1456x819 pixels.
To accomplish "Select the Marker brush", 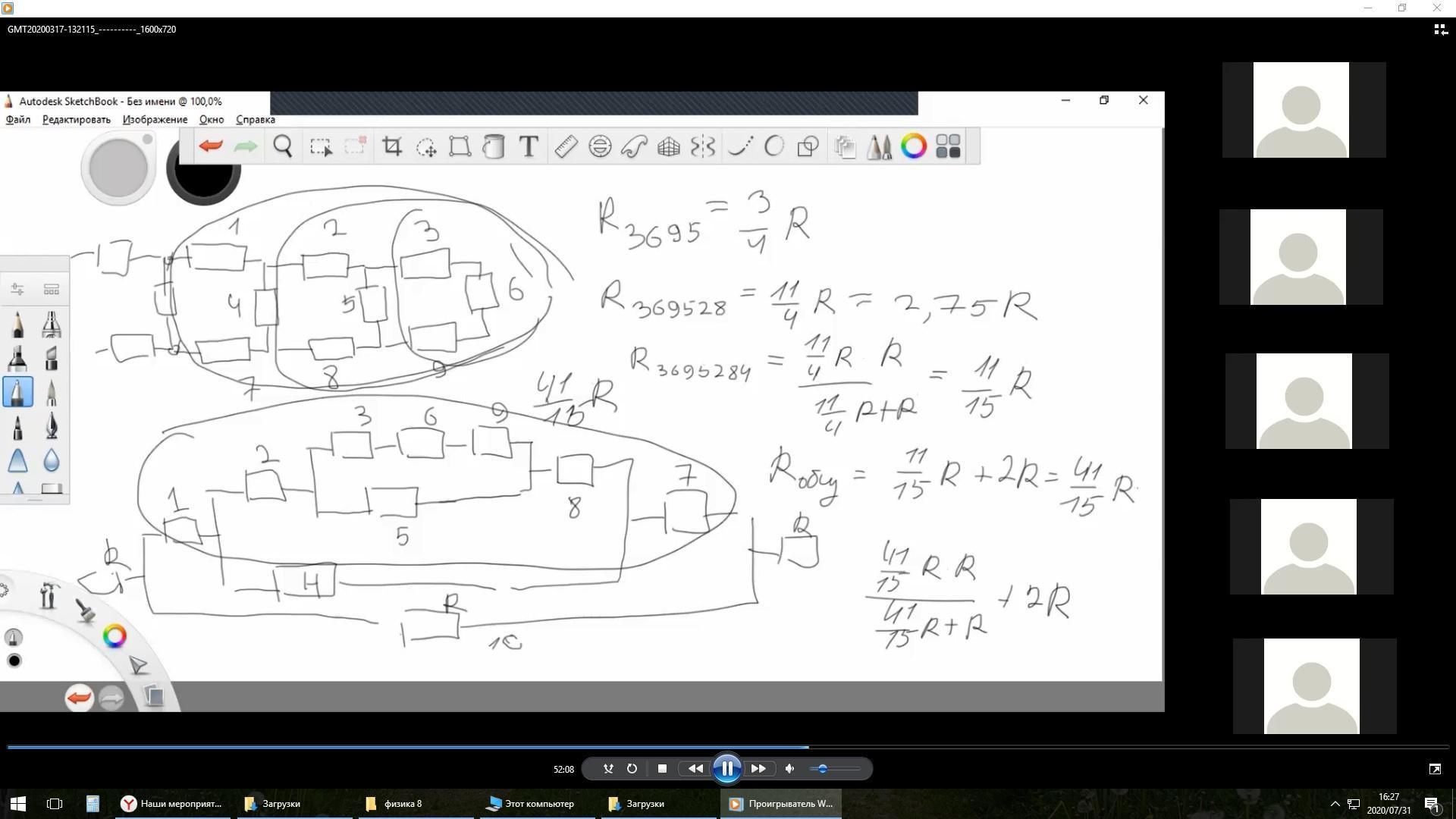I will [17, 358].
